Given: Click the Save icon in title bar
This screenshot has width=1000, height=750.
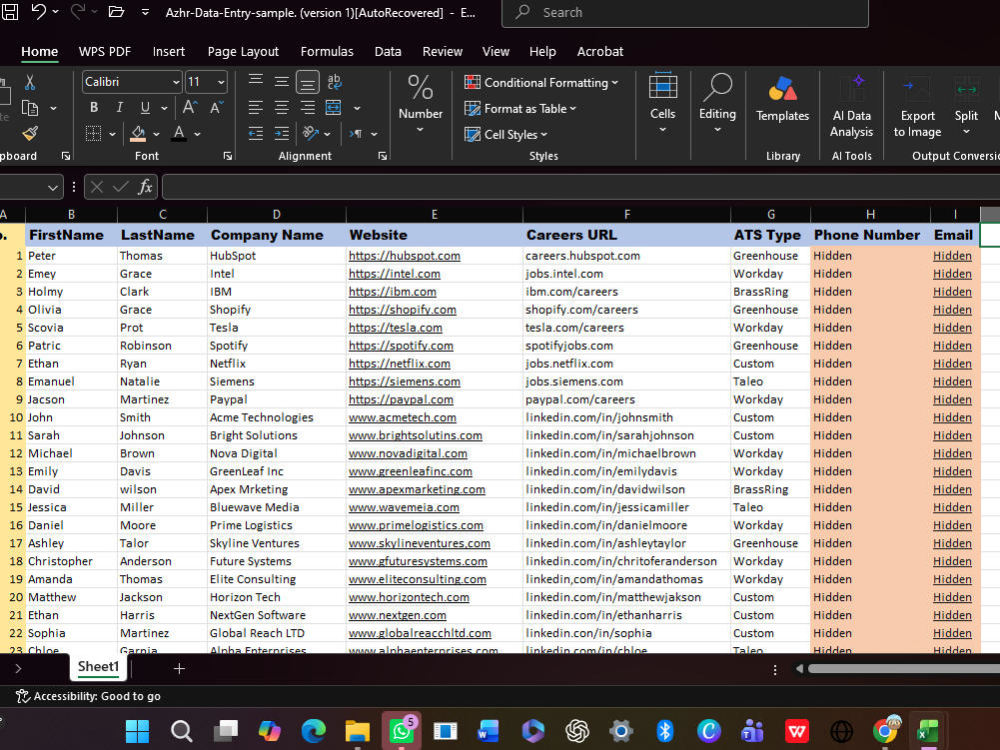Looking at the screenshot, I should pos(10,11).
